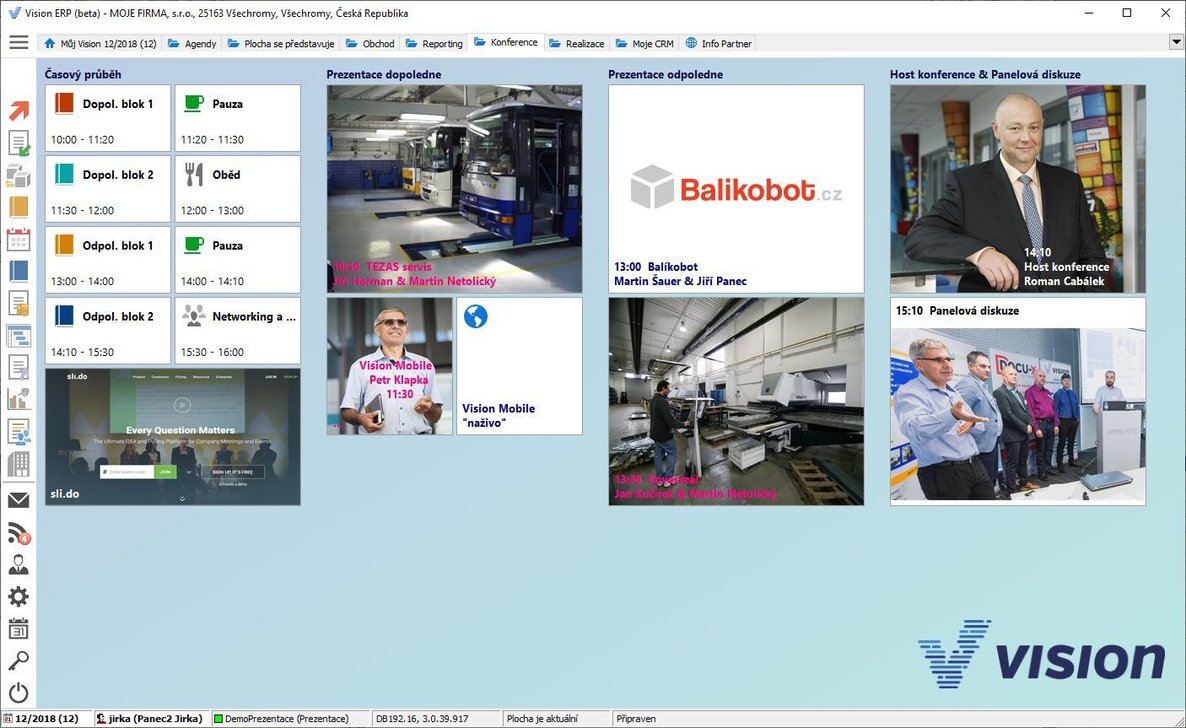Open the blue book sidebar icon

pos(18,271)
